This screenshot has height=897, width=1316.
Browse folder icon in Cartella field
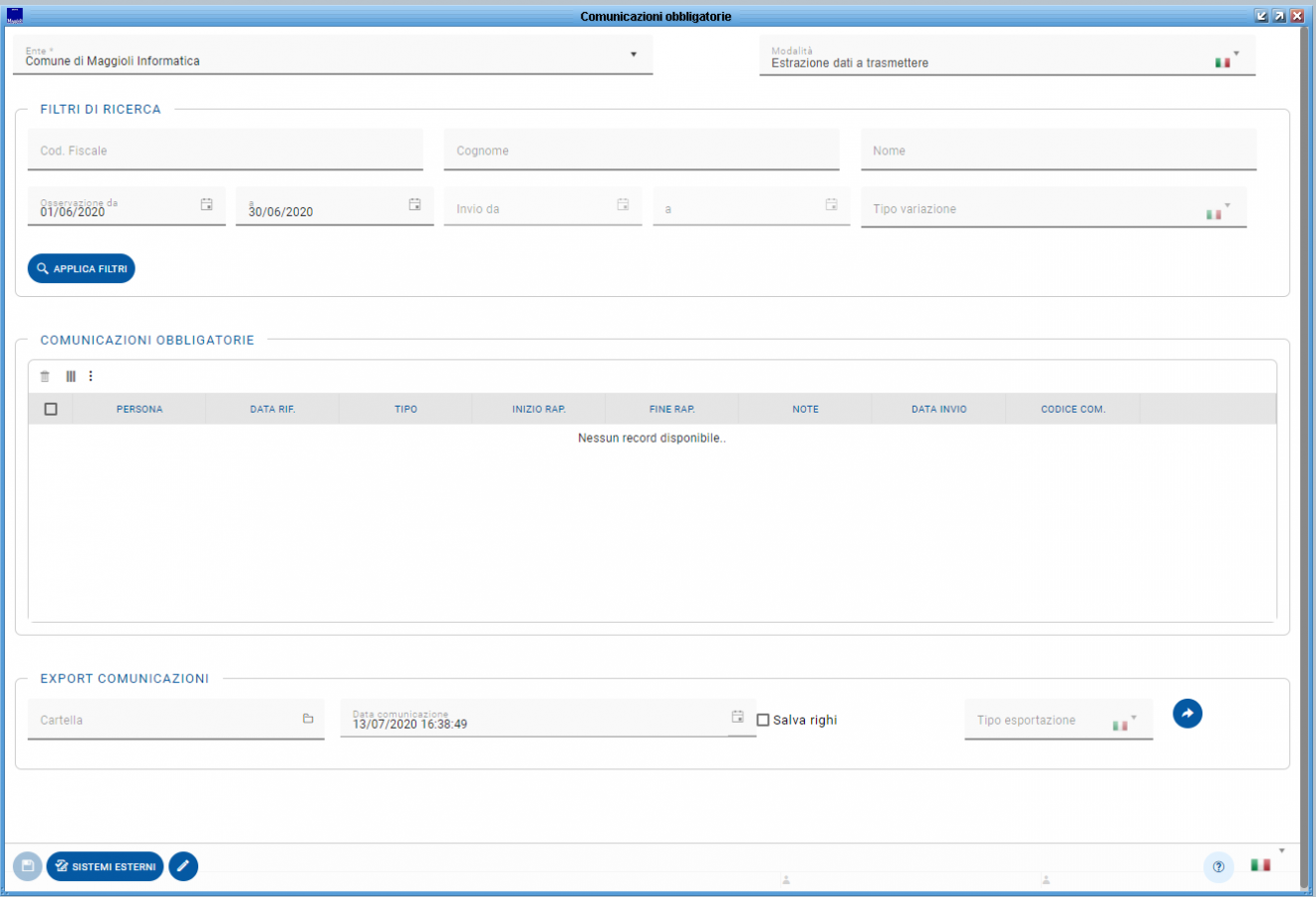[308, 719]
